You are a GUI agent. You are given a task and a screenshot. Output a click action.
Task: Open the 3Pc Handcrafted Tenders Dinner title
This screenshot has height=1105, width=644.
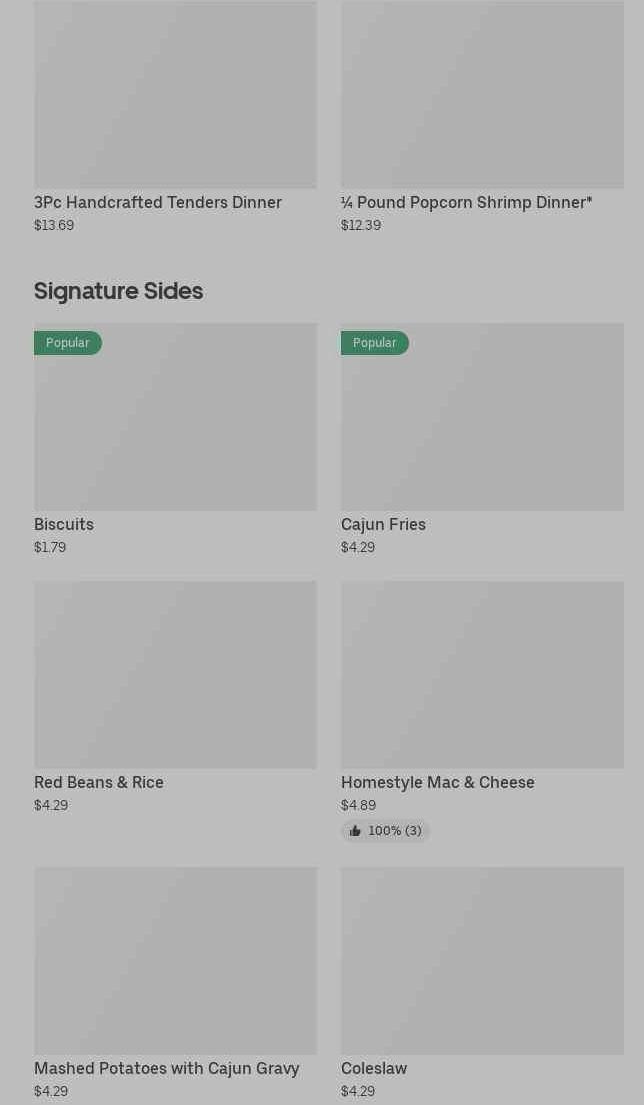[158, 202]
